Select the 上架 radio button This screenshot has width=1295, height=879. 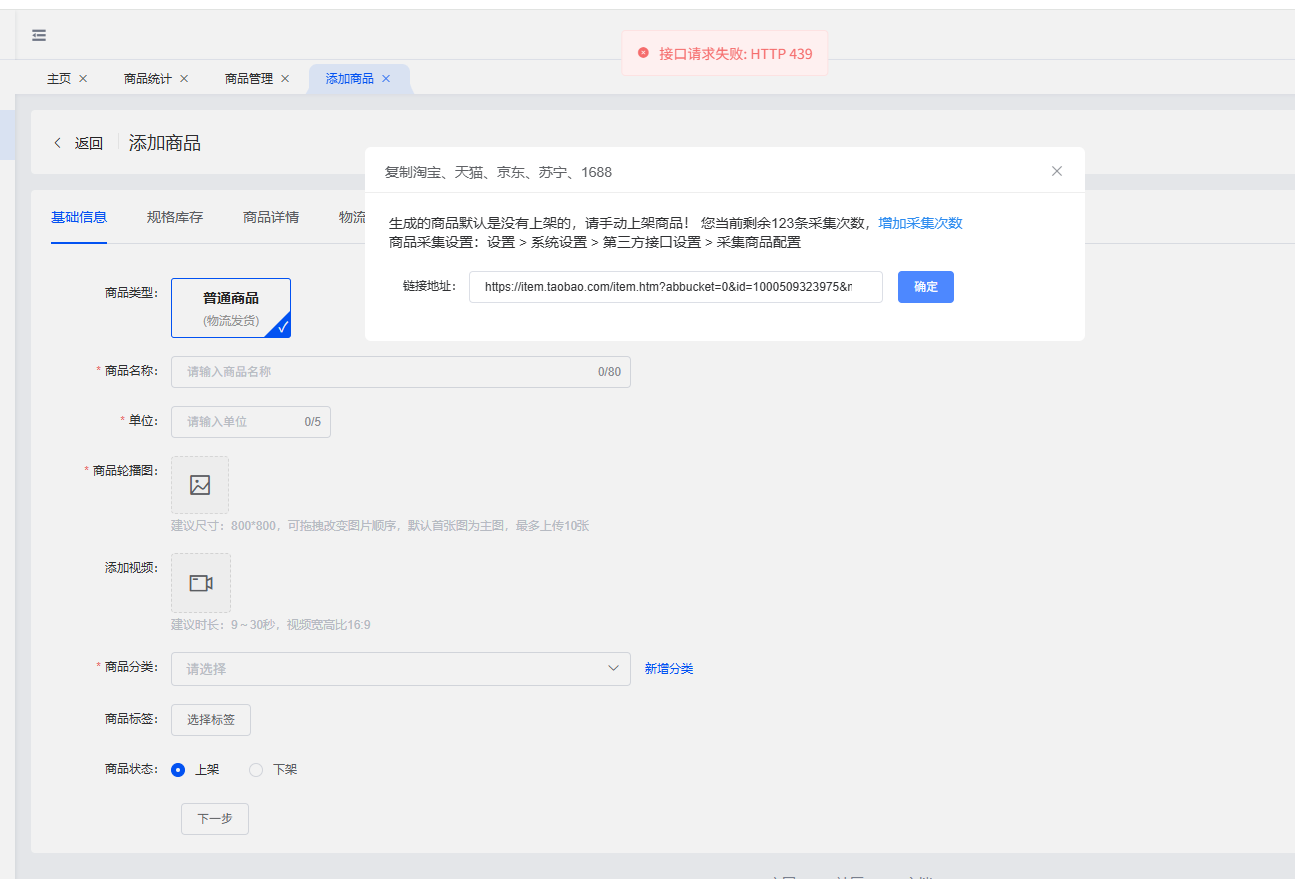click(x=178, y=770)
